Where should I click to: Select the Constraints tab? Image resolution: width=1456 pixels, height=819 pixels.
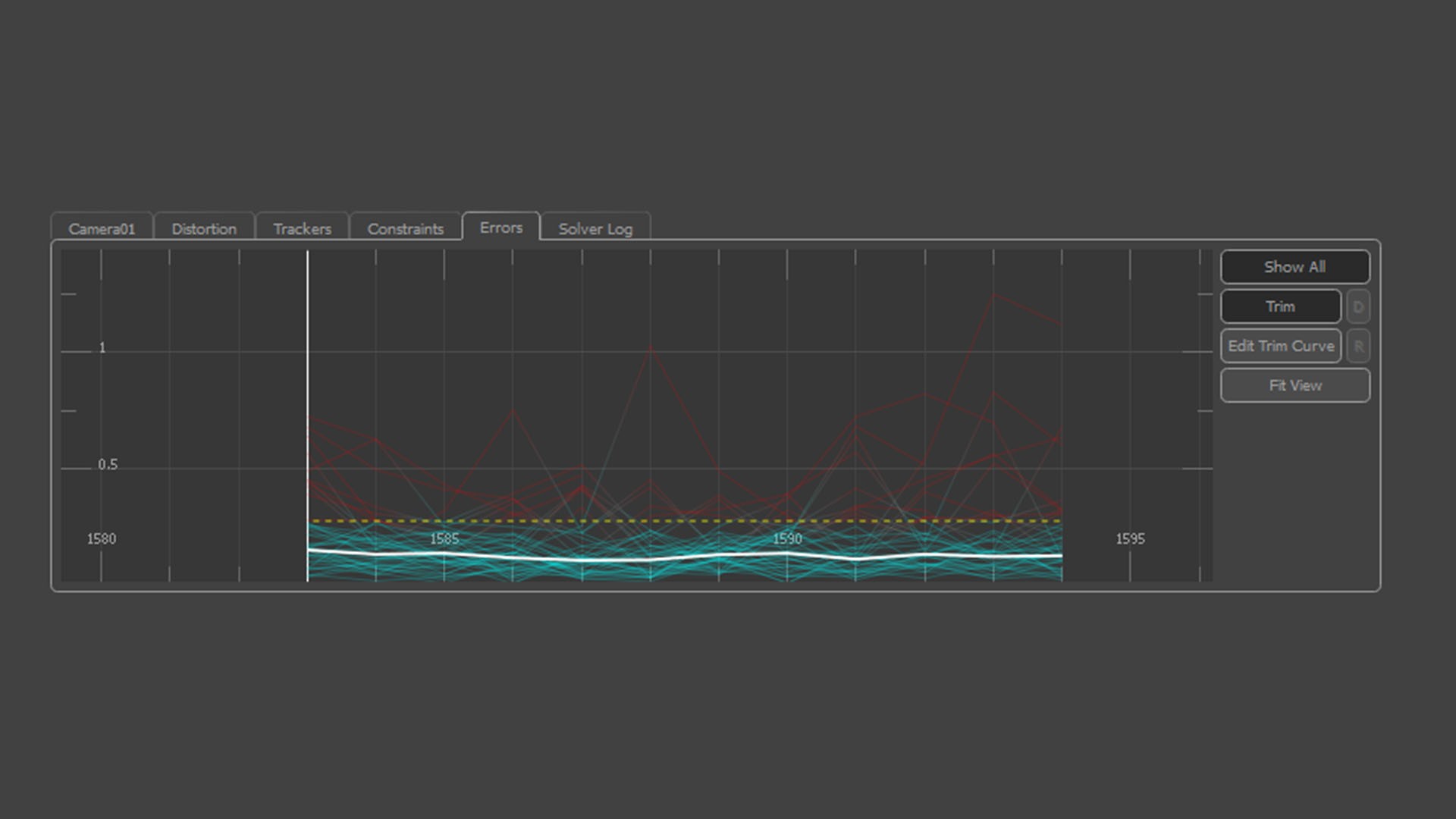pos(405,228)
